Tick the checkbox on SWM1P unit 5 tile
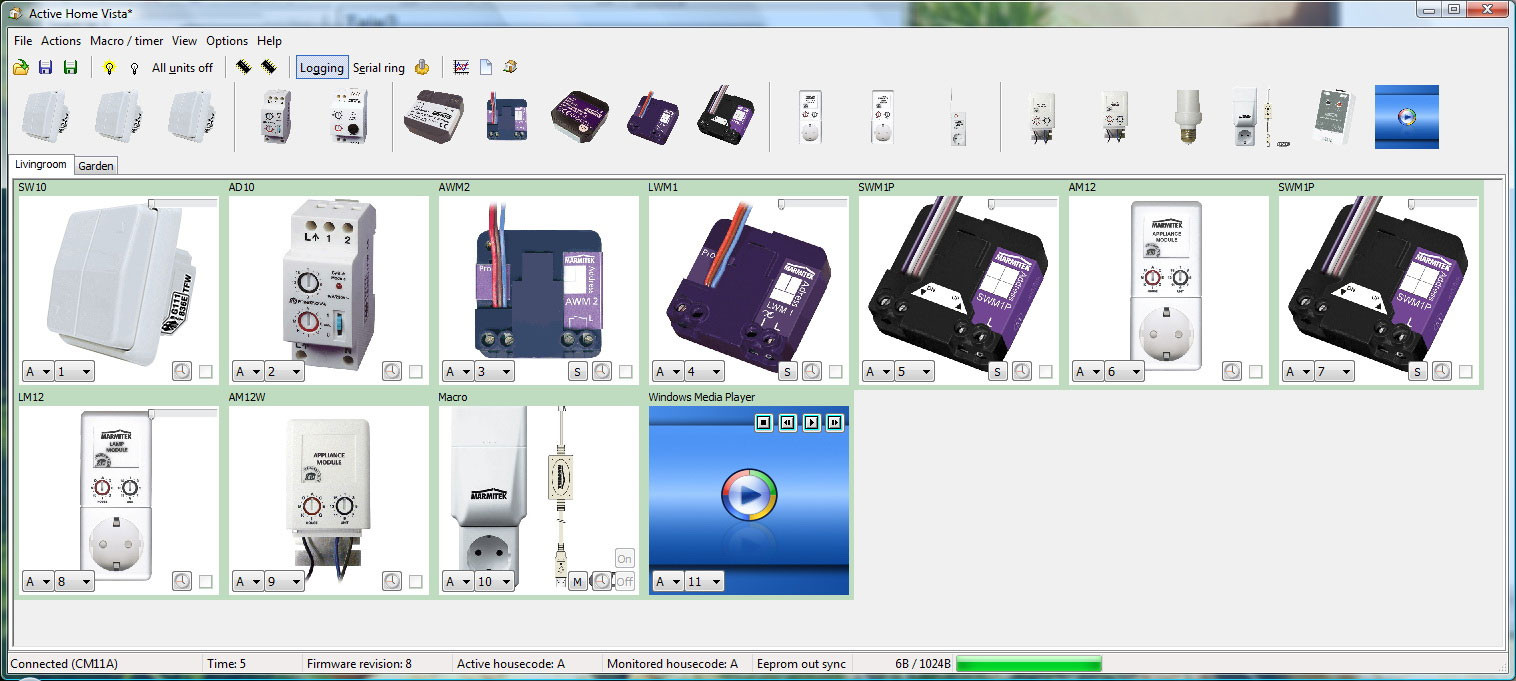Viewport: 1516px width, 681px height. click(x=1045, y=372)
